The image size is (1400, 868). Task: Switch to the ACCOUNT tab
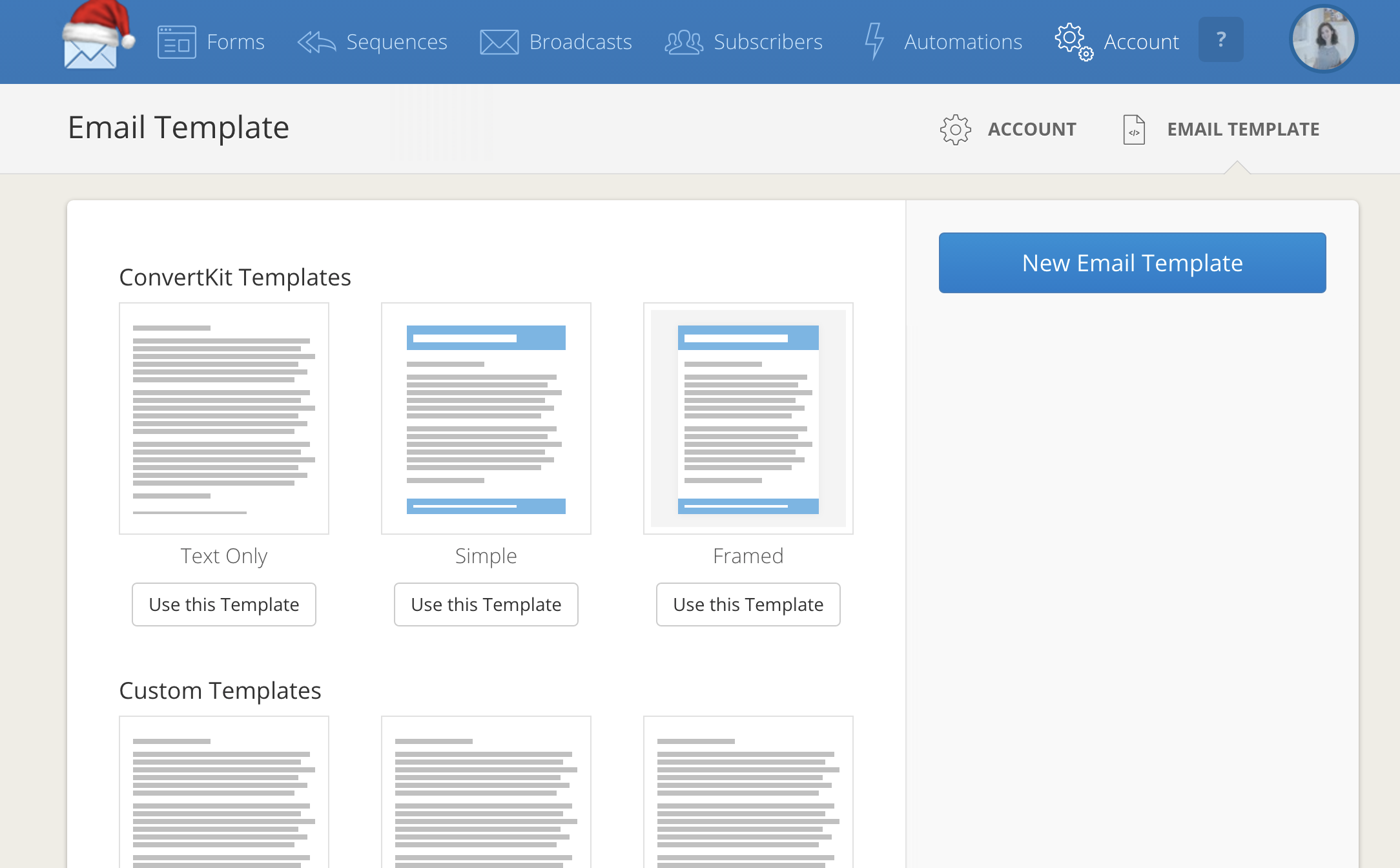(x=1031, y=129)
